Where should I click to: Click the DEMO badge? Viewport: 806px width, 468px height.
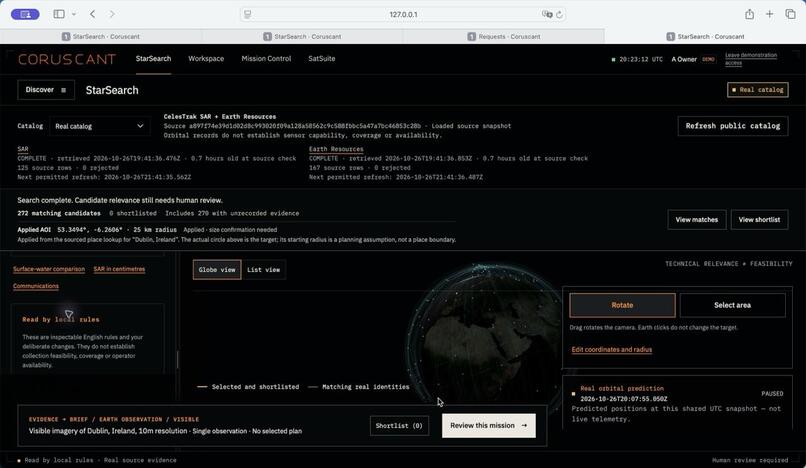click(x=708, y=59)
